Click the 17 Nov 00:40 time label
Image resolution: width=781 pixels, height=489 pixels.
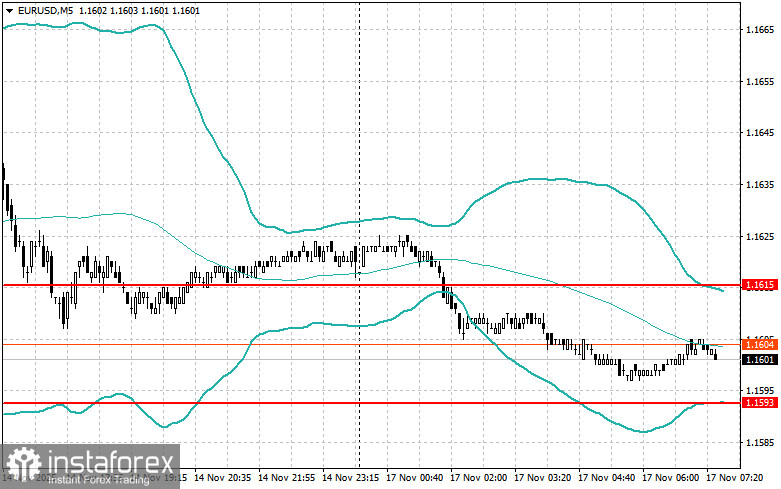(x=415, y=478)
